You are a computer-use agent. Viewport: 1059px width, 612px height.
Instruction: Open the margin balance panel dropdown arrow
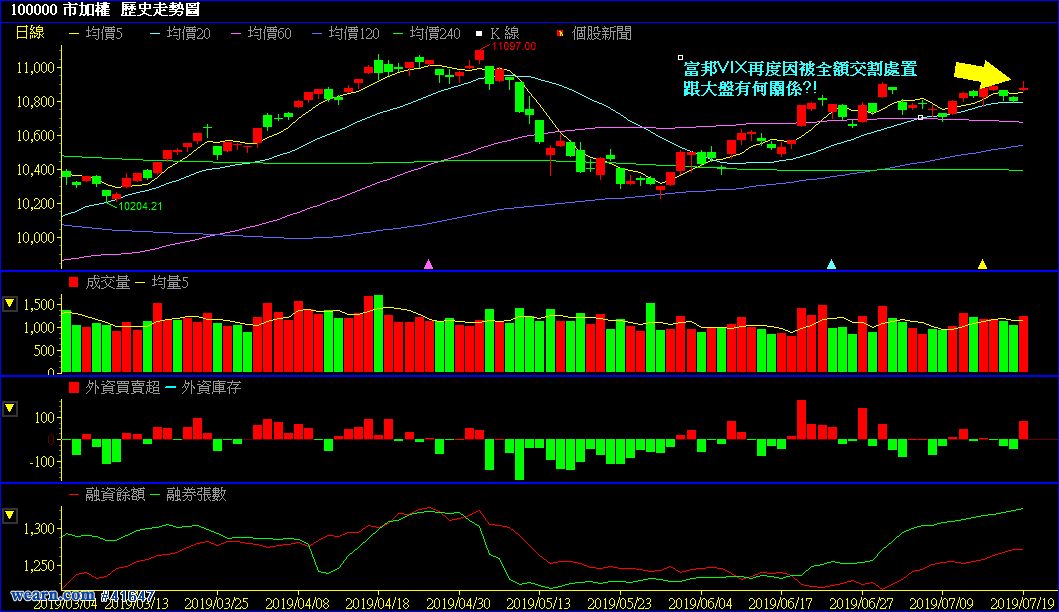tap(10, 515)
